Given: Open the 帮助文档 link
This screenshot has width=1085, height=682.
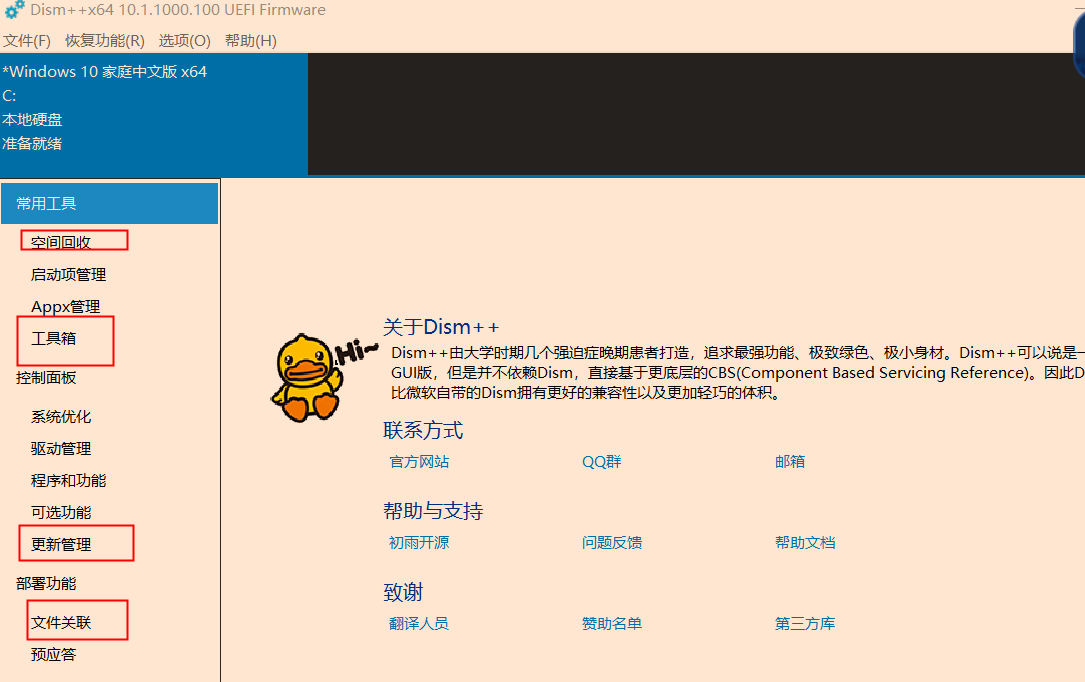Looking at the screenshot, I should click(805, 542).
